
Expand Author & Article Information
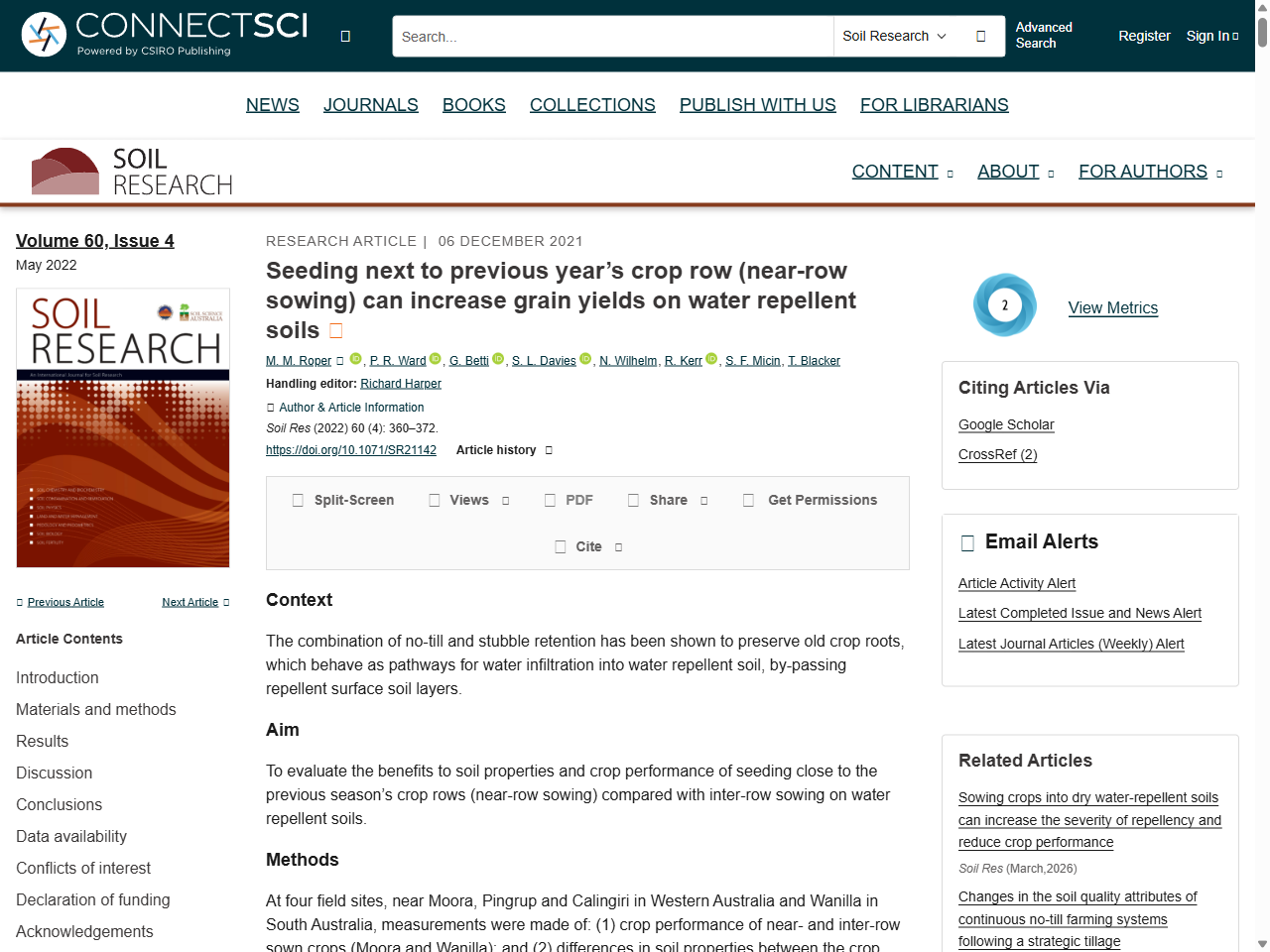(x=345, y=408)
